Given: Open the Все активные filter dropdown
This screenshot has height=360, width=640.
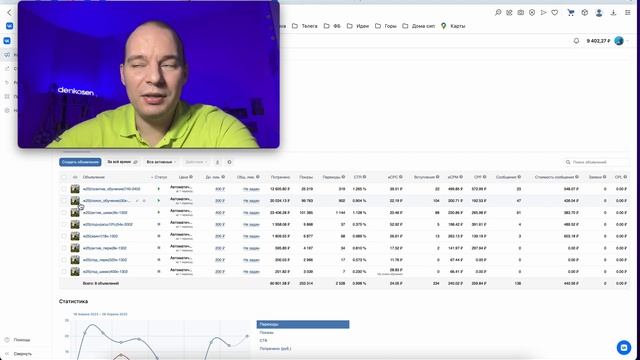Looking at the screenshot, I should coord(161,162).
